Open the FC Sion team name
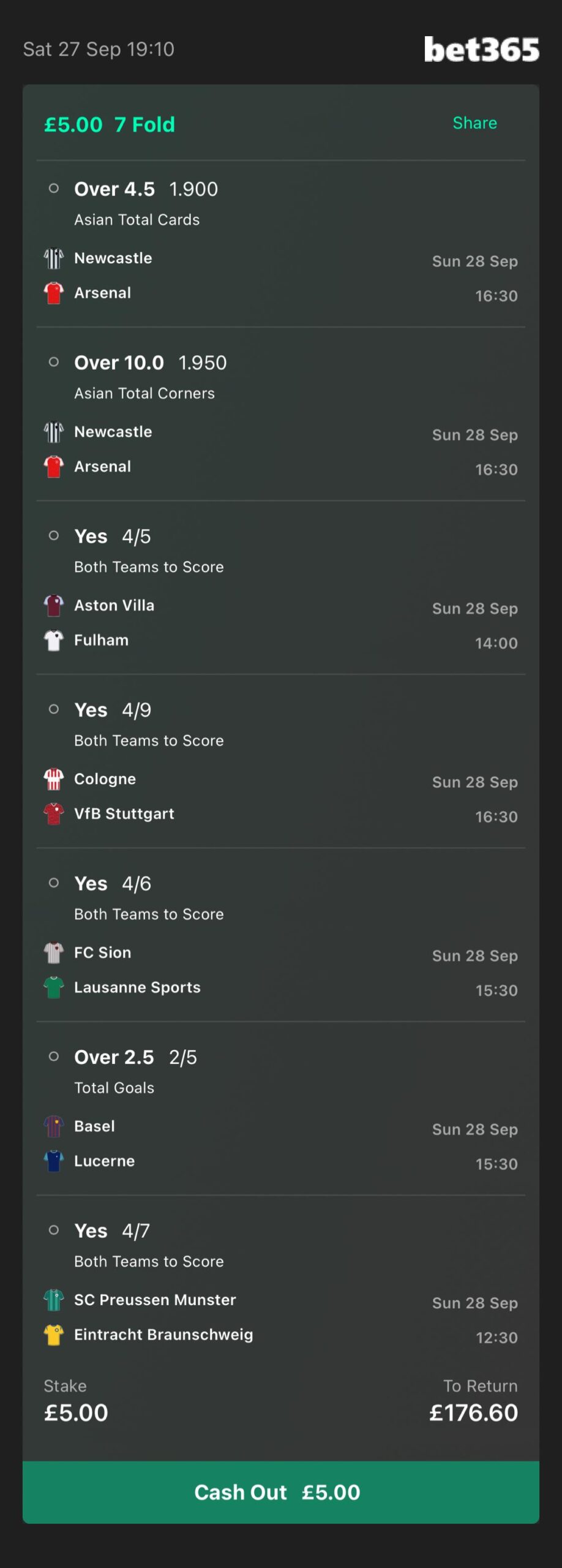Screen dimensions: 562x1568 [103, 952]
